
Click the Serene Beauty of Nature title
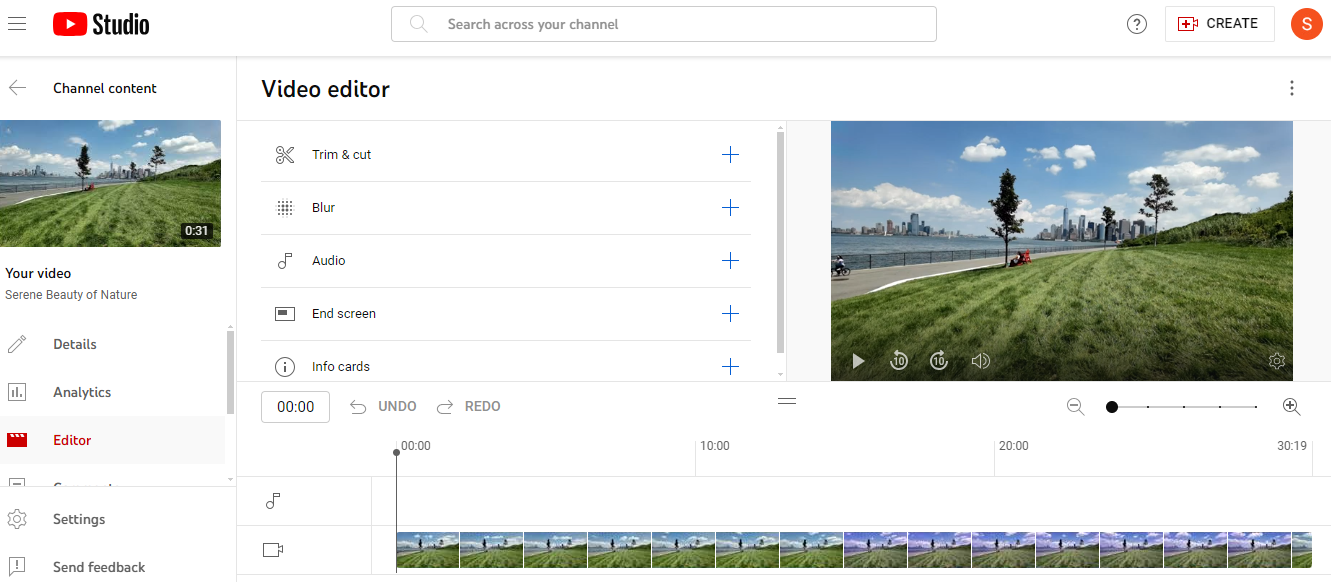[71, 295]
